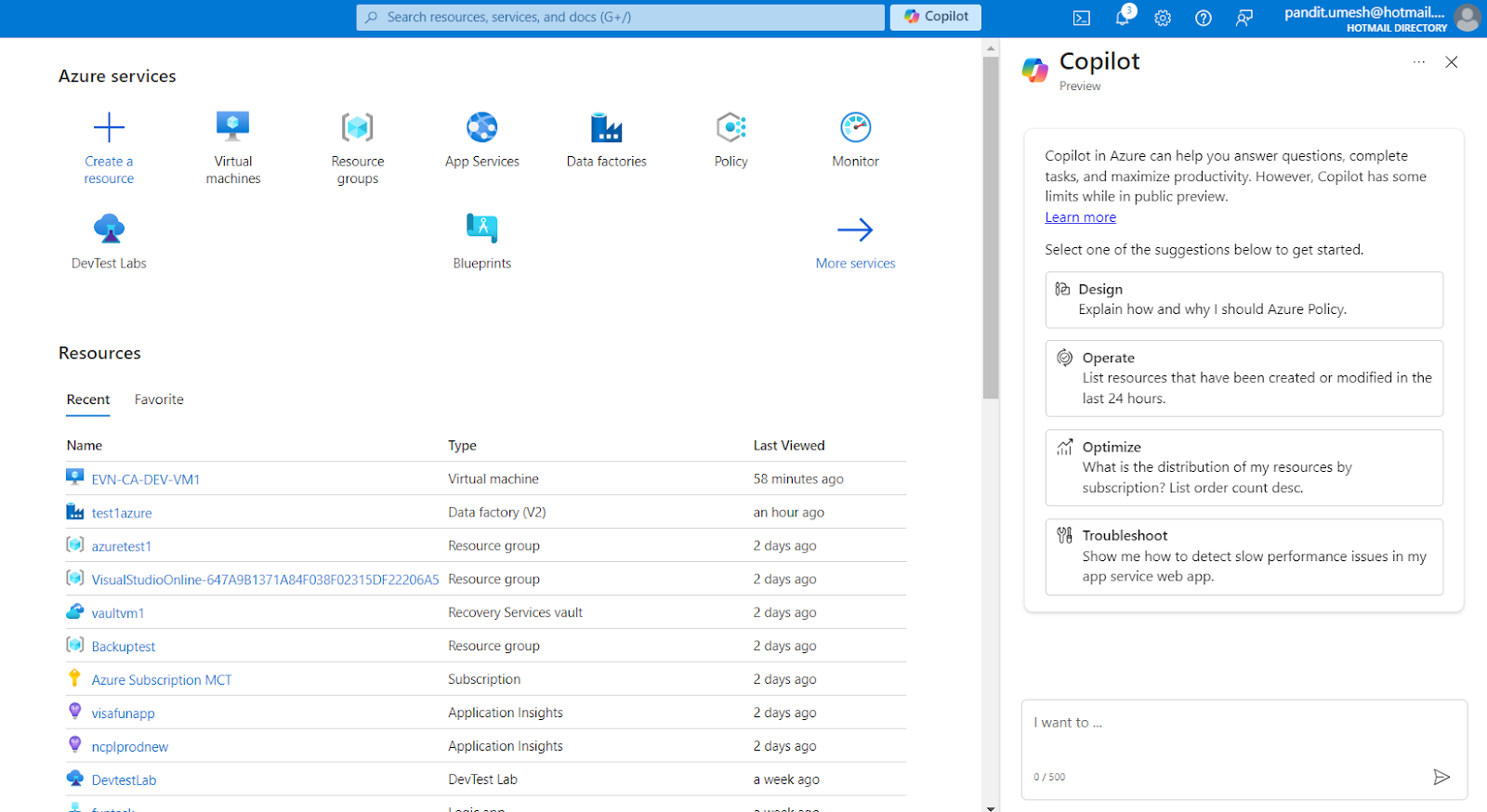Select the Optimize suggestion card
This screenshot has height=812, width=1487.
pos(1244,467)
